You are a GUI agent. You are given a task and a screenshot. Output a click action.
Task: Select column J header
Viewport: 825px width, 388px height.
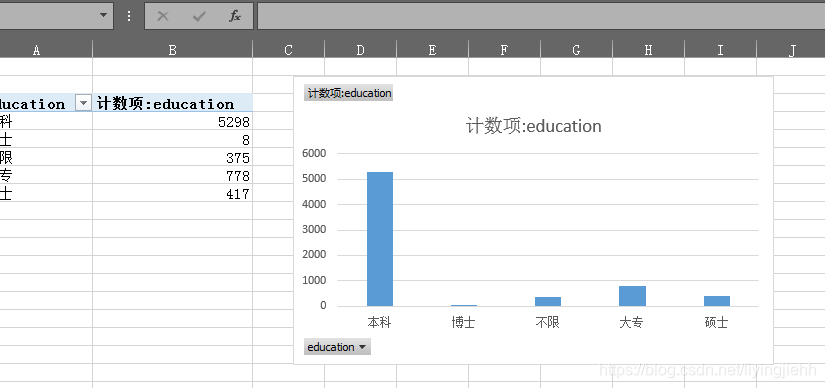pos(791,50)
